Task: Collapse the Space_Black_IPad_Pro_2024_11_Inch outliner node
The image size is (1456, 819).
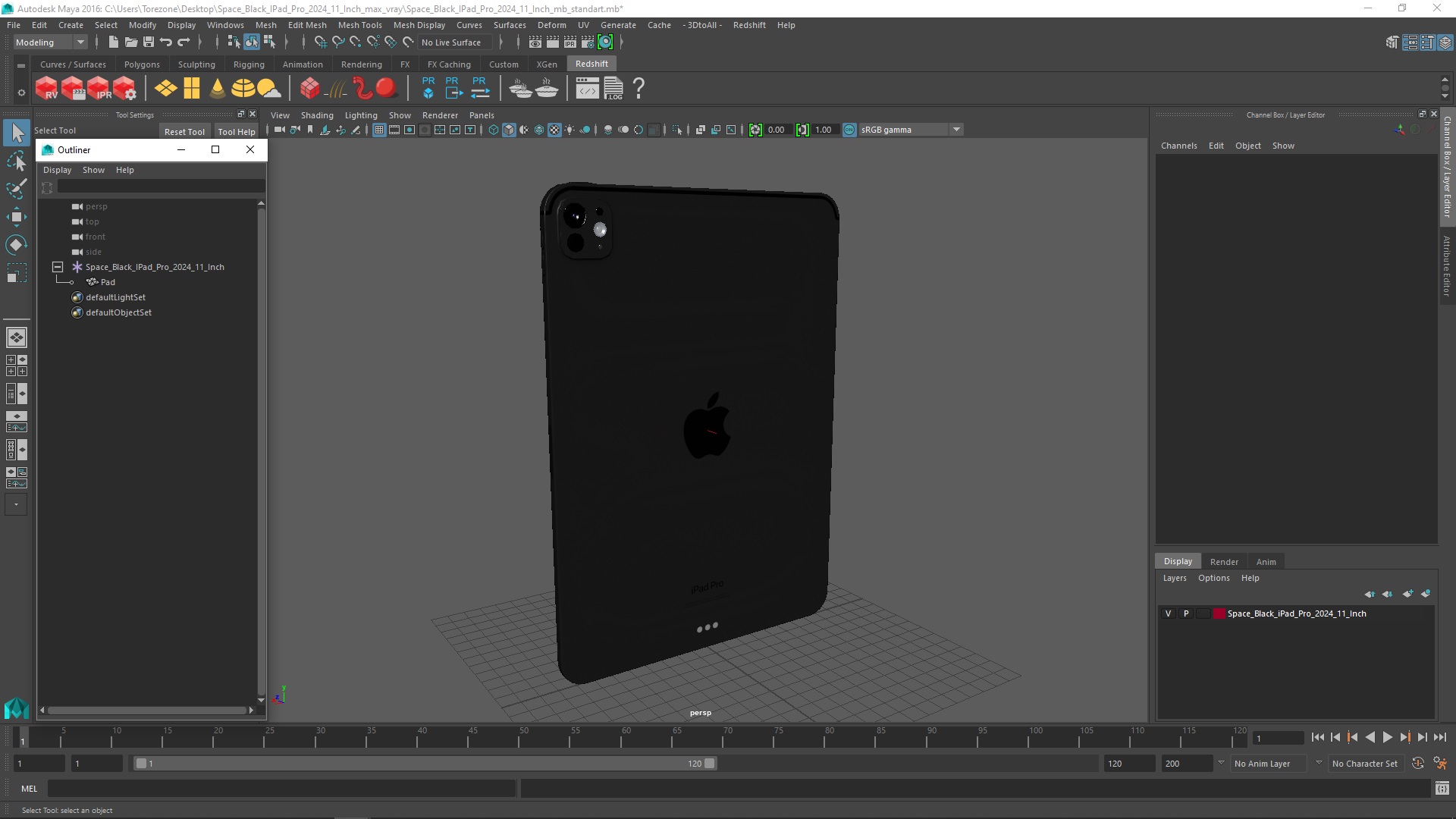Action: tap(58, 267)
